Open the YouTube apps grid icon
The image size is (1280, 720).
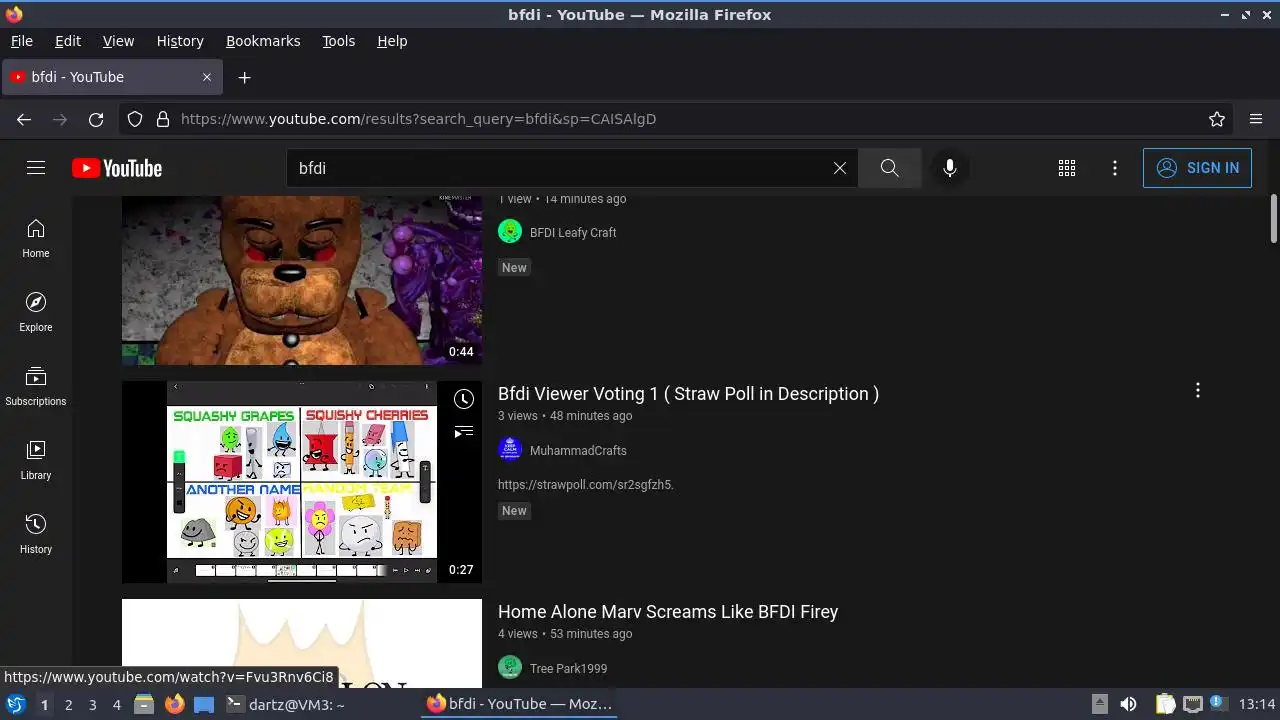tap(1067, 168)
